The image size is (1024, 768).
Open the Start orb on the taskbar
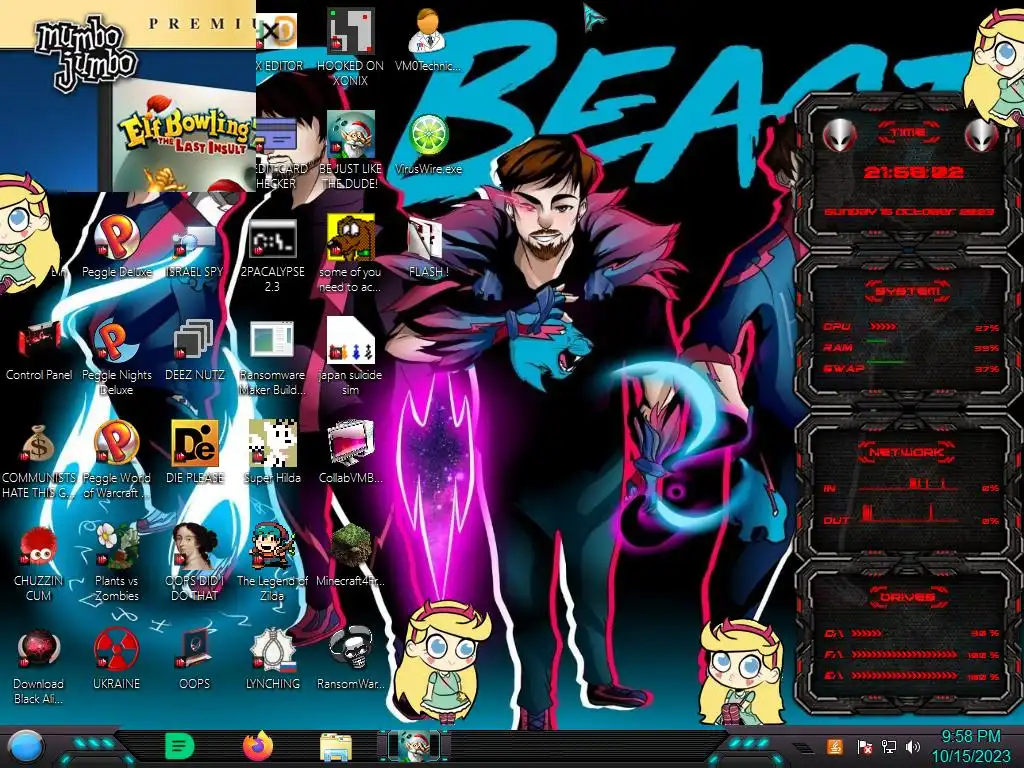tap(26, 747)
